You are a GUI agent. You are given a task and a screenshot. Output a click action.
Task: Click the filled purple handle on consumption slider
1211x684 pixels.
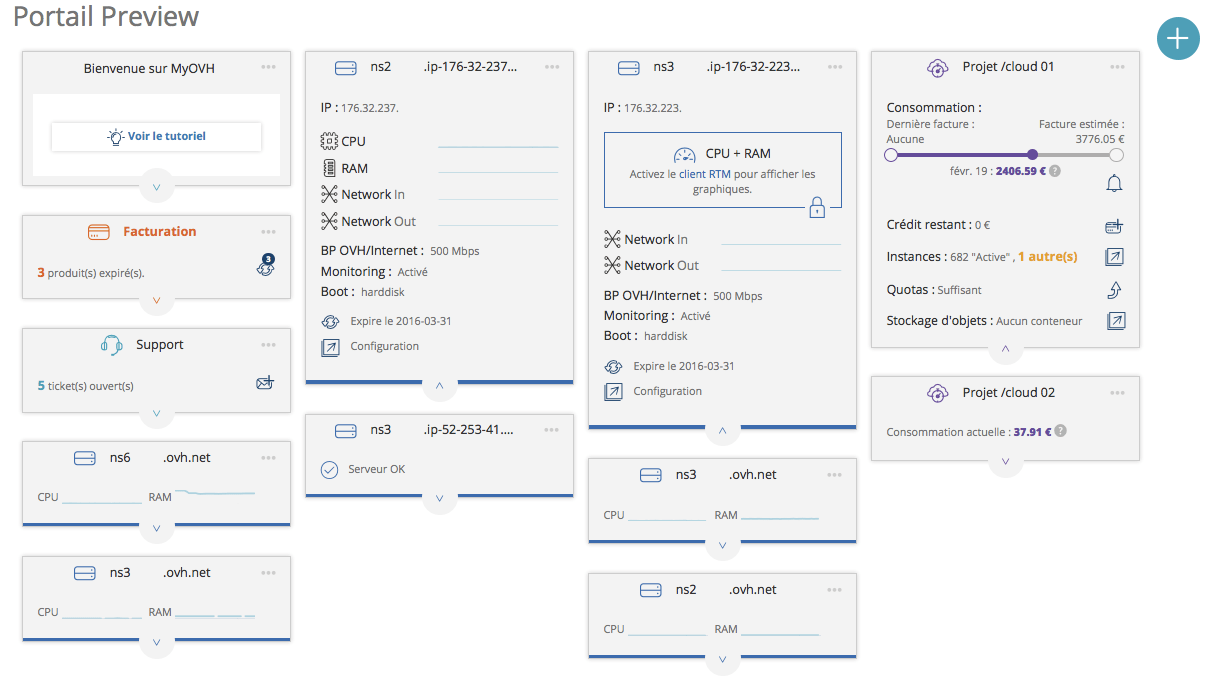coord(1033,155)
